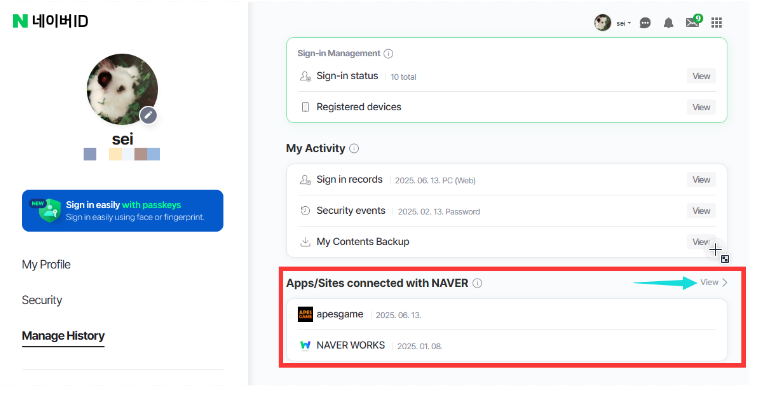The width and height of the screenshot is (766, 393).
Task: Click the '10 total' count text
Action: click(404, 77)
